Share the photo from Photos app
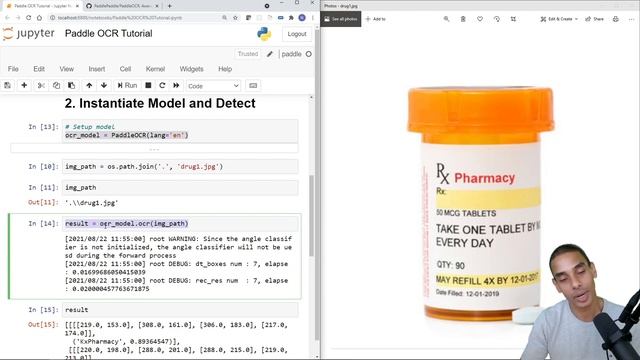This screenshot has height=360, width=640. pos(594,19)
